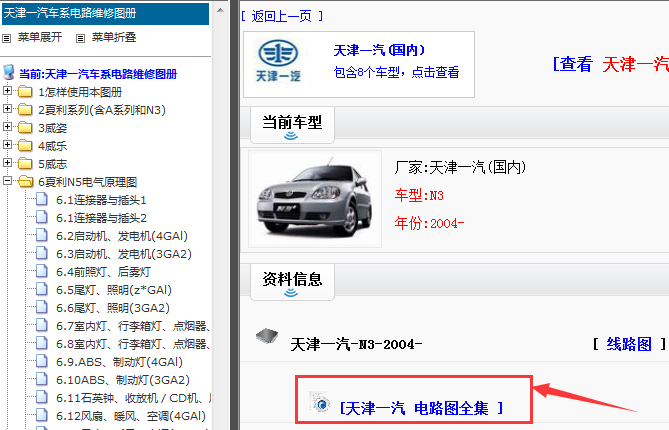The width and height of the screenshot is (669, 430).
Task: Click page icon of 6.5尾灯、照明(z*GAI)
Action: point(42,289)
